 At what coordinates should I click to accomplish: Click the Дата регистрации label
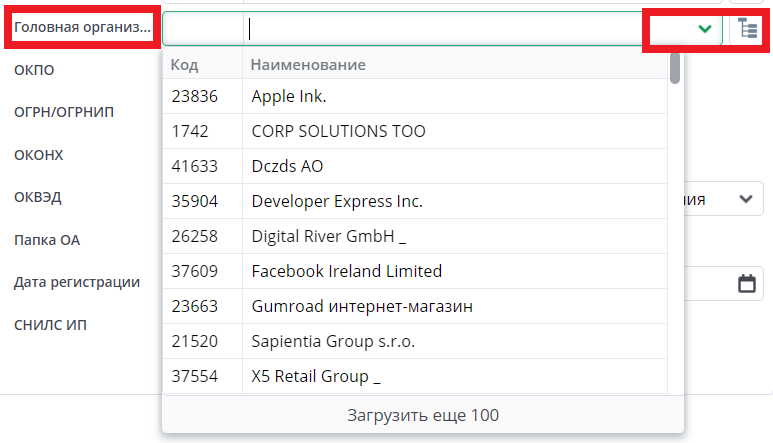pos(77,282)
